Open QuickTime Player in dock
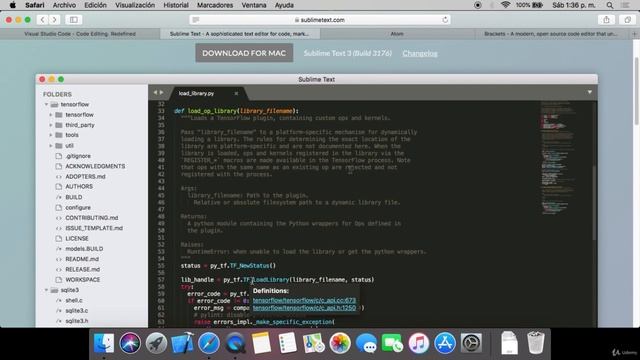This screenshot has height=360, width=640. click(235, 343)
